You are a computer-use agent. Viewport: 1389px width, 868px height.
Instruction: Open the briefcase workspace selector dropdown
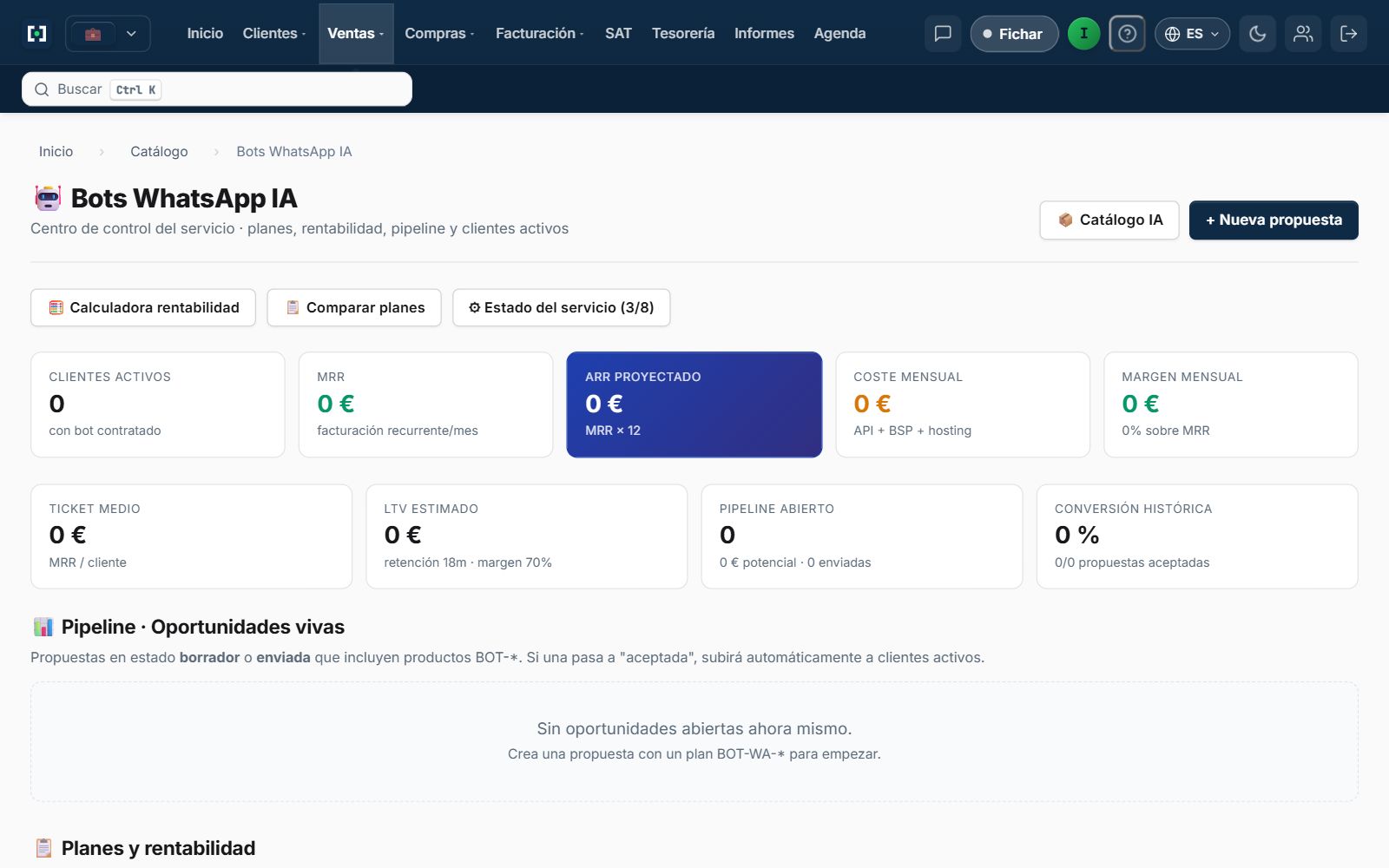[x=109, y=34]
